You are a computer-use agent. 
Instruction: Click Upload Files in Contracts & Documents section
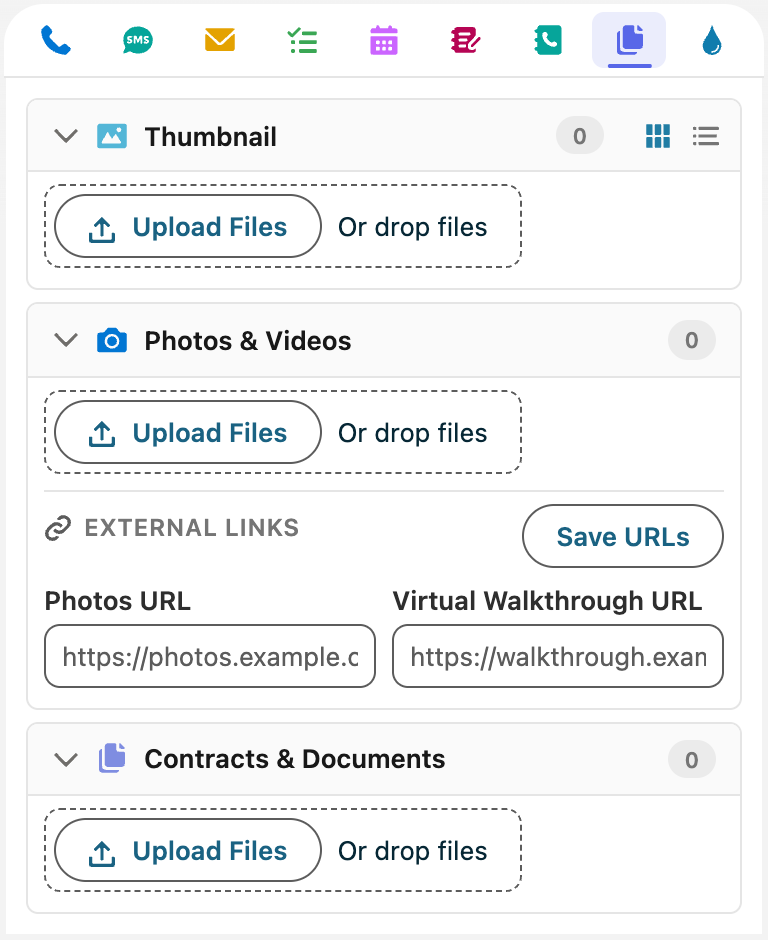[188, 851]
